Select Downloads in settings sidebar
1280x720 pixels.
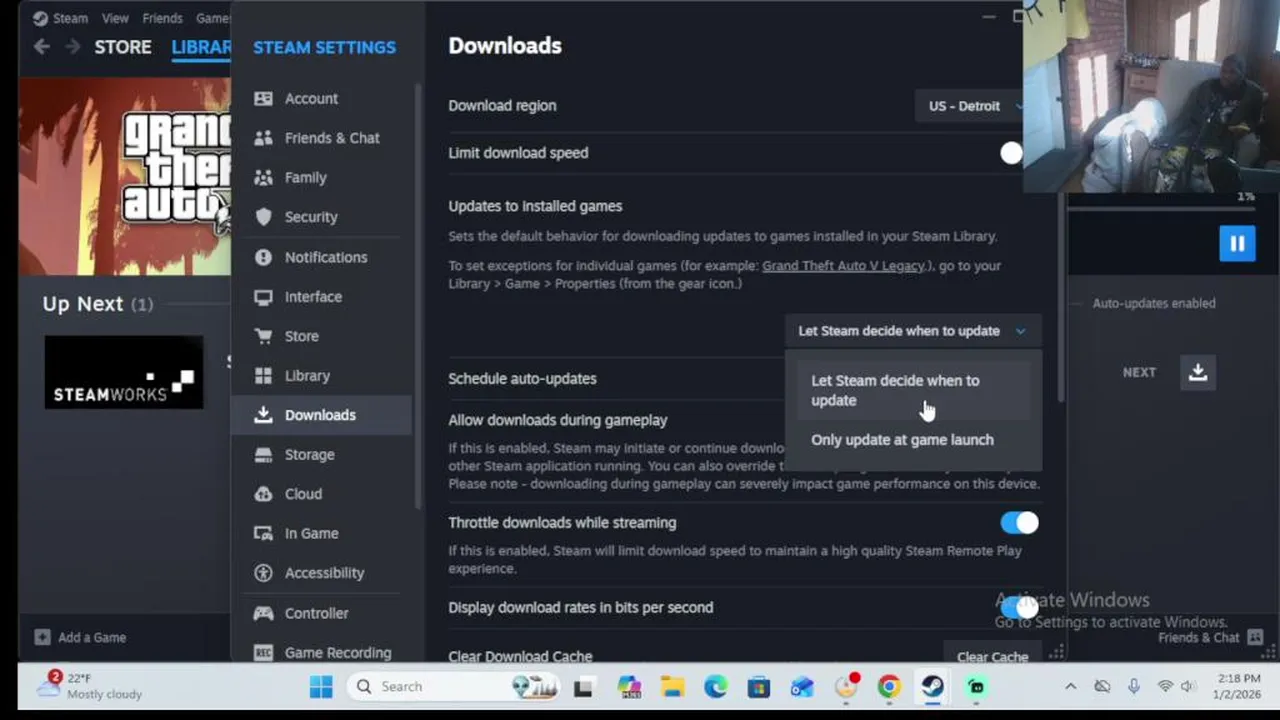coord(321,415)
